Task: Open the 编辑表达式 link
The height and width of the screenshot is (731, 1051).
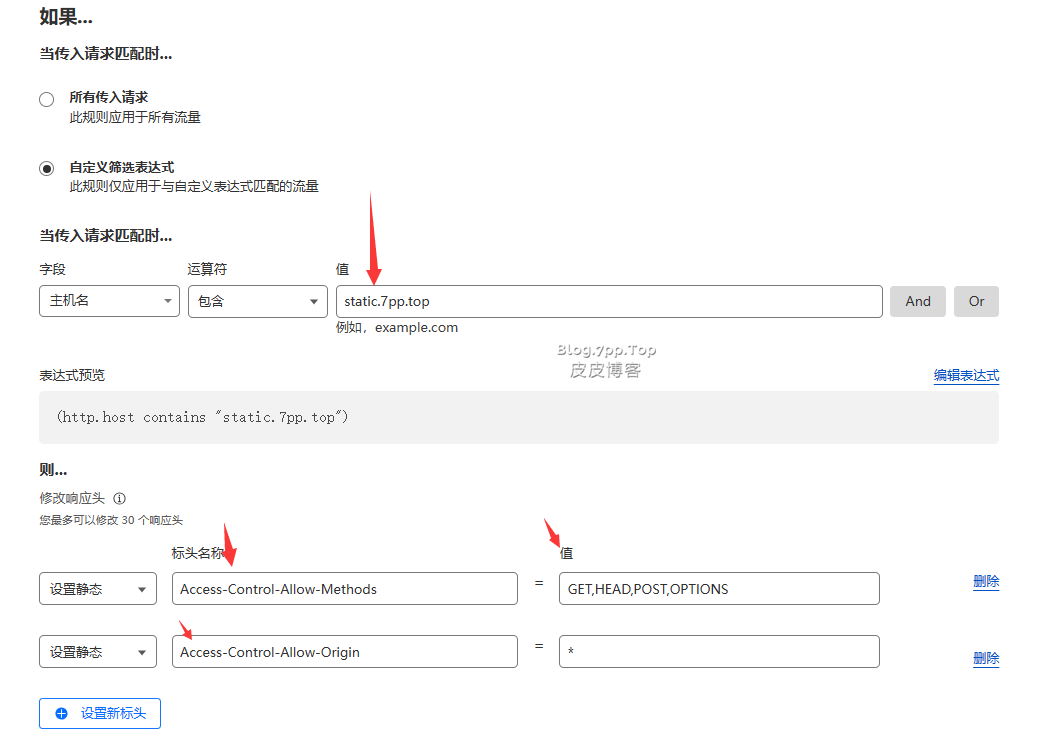Action: [x=966, y=376]
